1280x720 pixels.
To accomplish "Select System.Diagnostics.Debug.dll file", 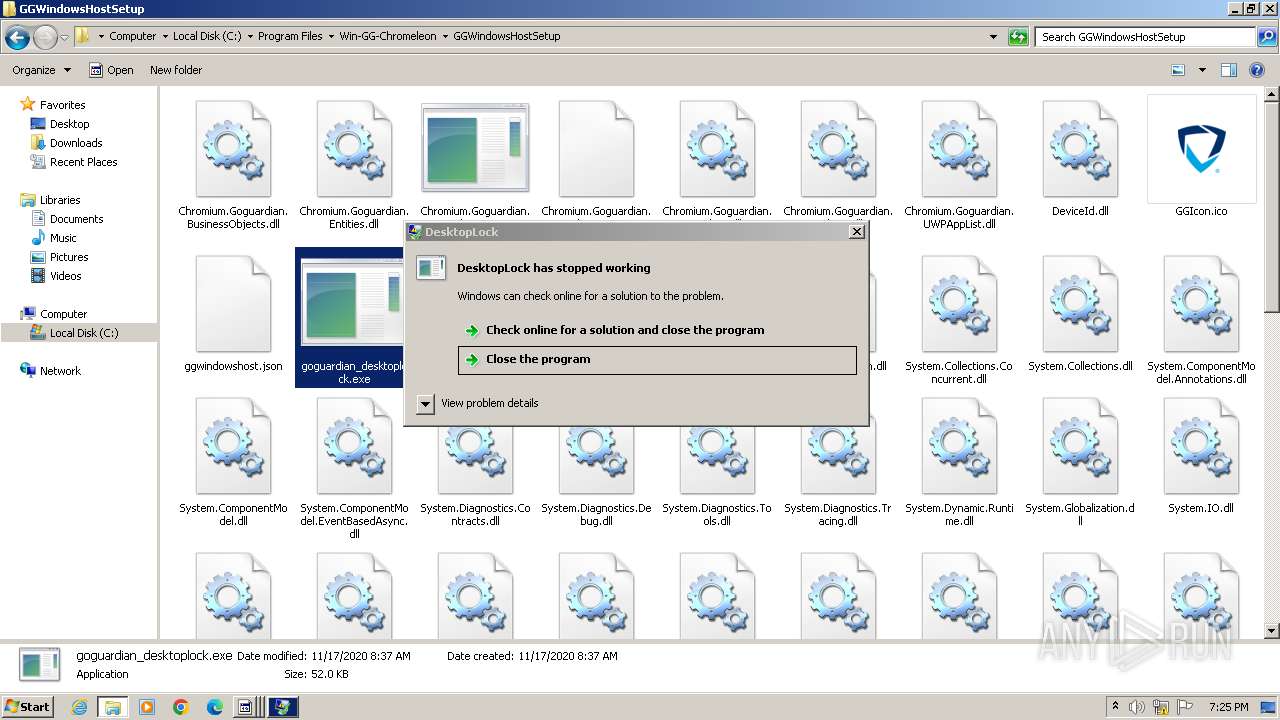I will (x=596, y=460).
